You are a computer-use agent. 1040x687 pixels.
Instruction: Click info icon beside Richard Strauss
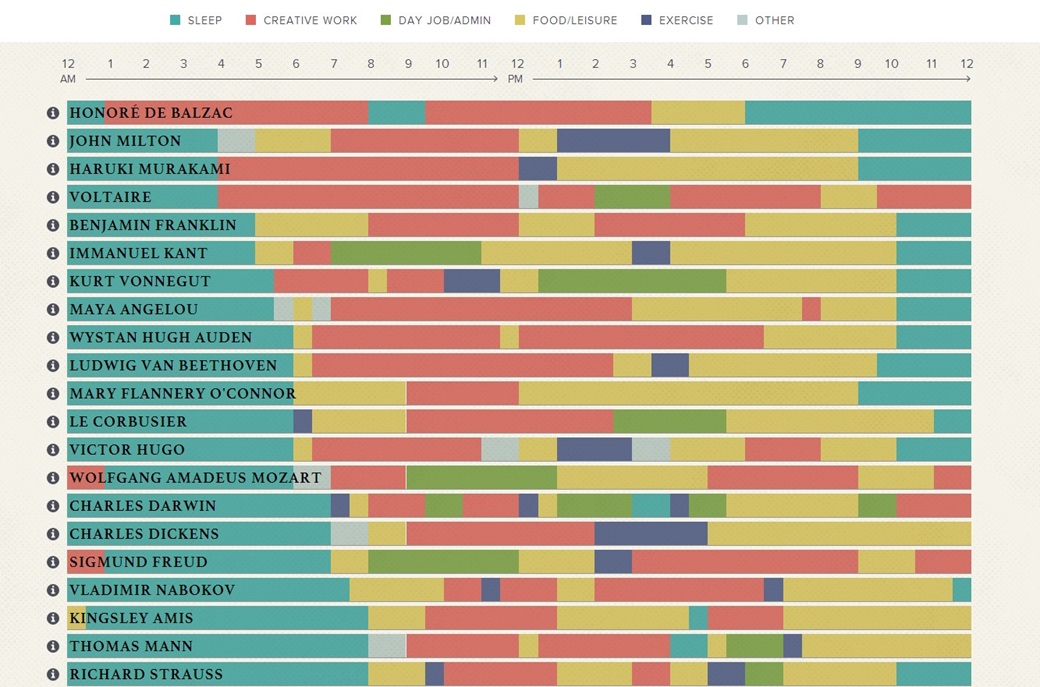coord(53,674)
